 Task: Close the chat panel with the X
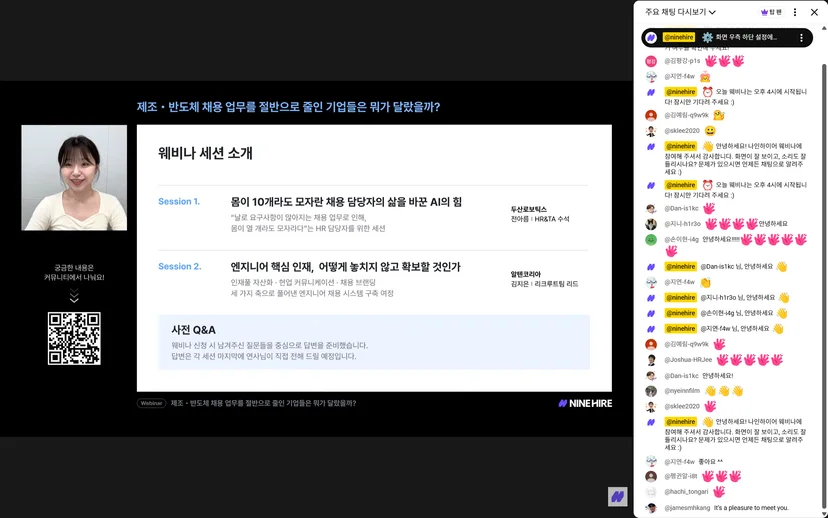point(814,12)
